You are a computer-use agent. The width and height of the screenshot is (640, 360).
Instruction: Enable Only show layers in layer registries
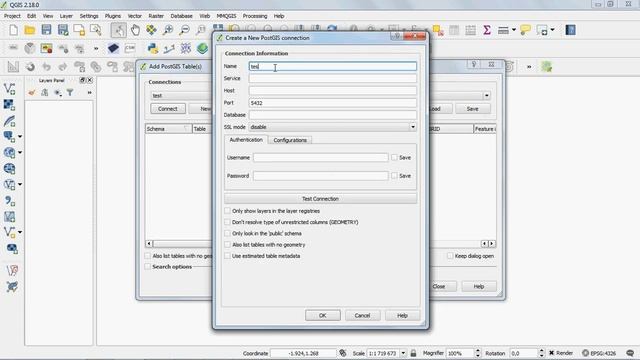click(227, 211)
